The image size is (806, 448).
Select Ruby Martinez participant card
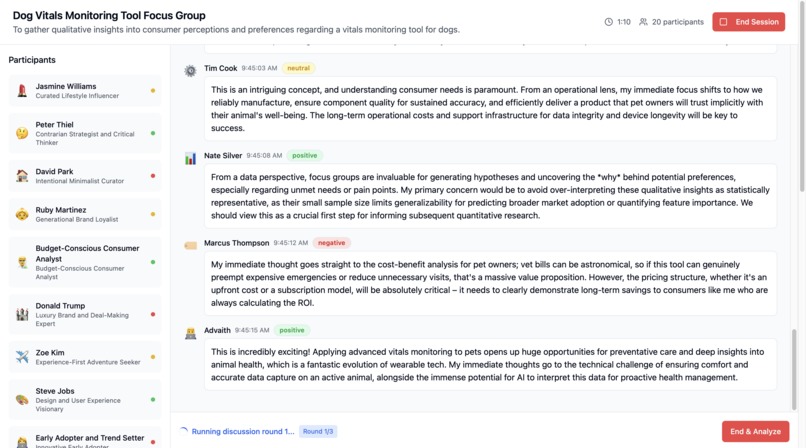[x=85, y=214]
